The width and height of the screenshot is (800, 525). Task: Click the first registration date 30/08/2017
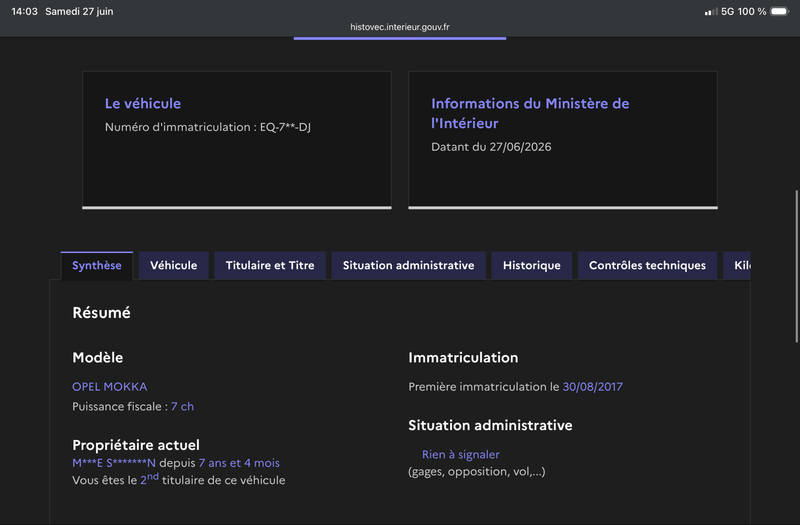pos(592,387)
